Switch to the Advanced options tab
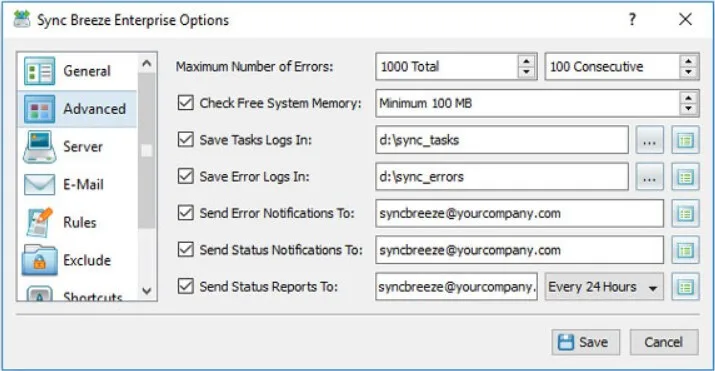Viewport: 715px width, 371px height. pyautogui.click(x=77, y=109)
